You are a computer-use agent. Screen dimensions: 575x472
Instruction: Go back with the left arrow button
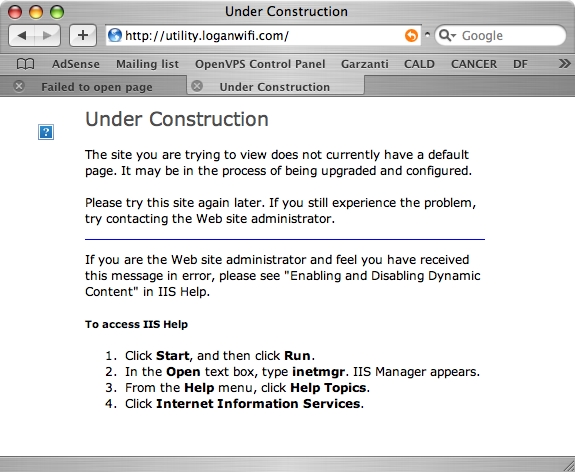click(x=21, y=36)
